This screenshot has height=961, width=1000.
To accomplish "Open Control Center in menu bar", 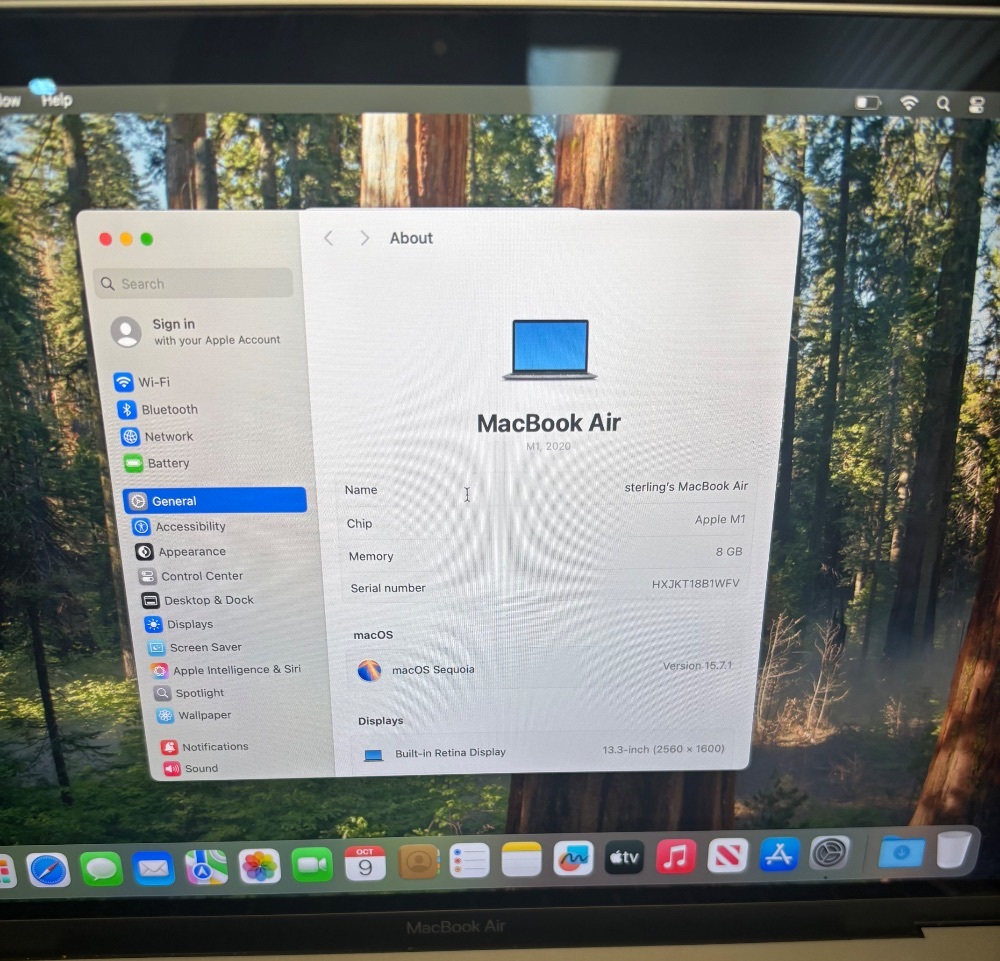I will point(977,103).
